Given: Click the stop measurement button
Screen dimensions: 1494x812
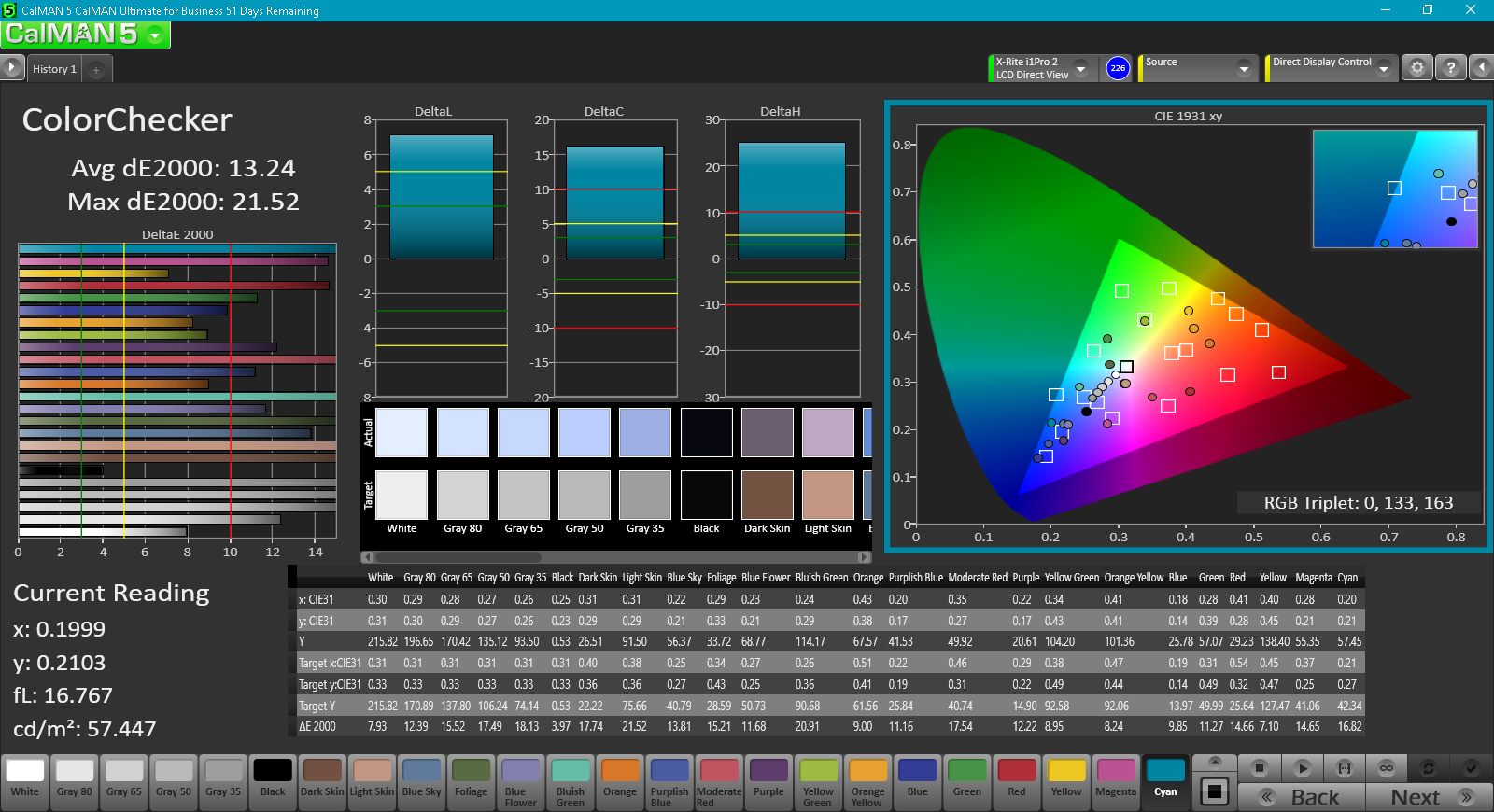Looking at the screenshot, I should pos(1259,768).
